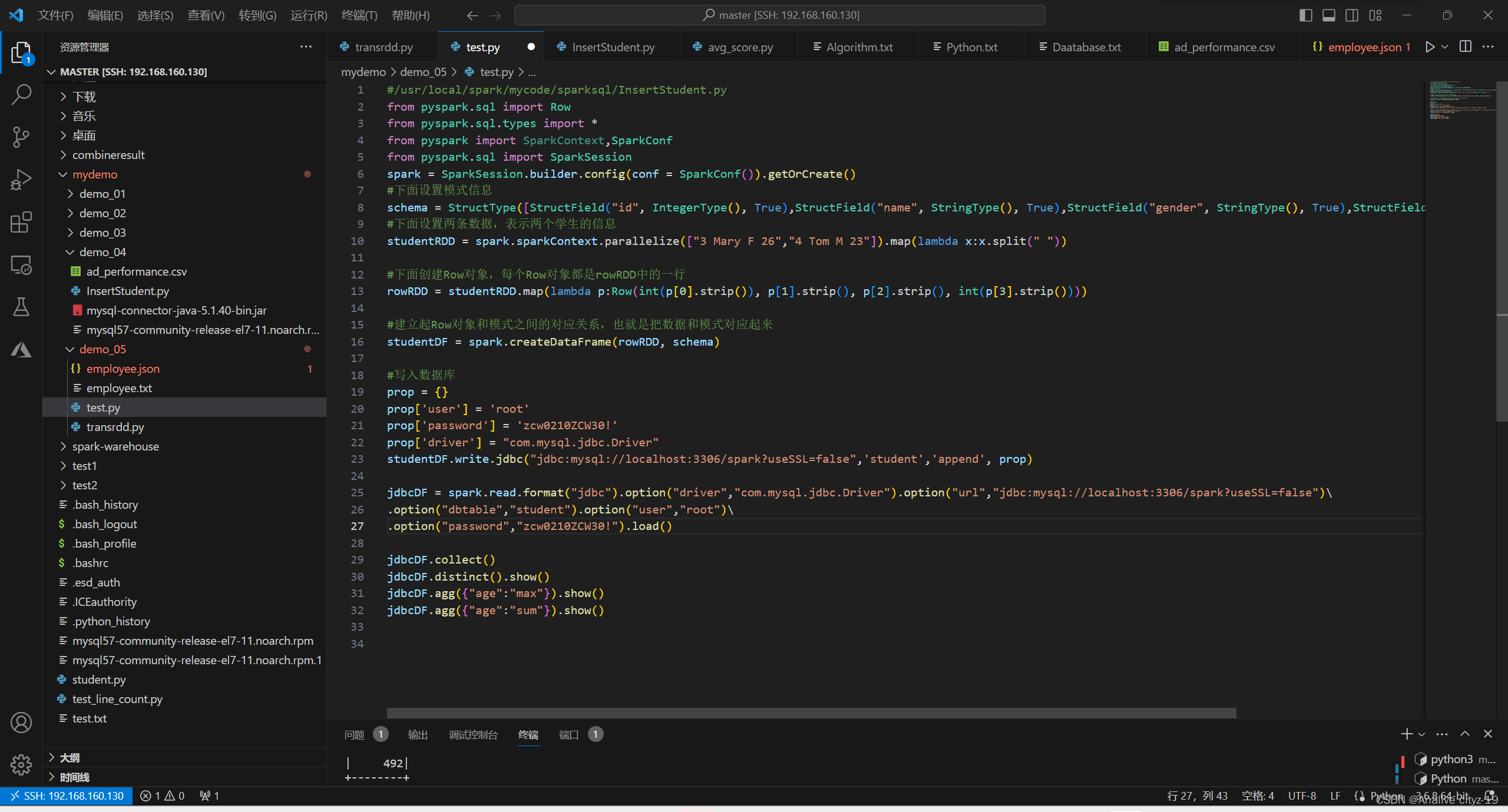Open the 文件(F) menu
The width and height of the screenshot is (1508, 812).
tap(55, 15)
